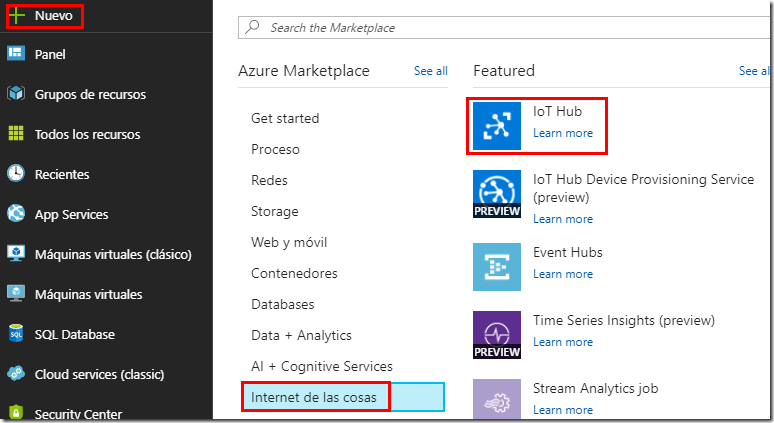The width and height of the screenshot is (774, 423).
Task: Select the Cloud services (classic) icon
Action: point(16,373)
